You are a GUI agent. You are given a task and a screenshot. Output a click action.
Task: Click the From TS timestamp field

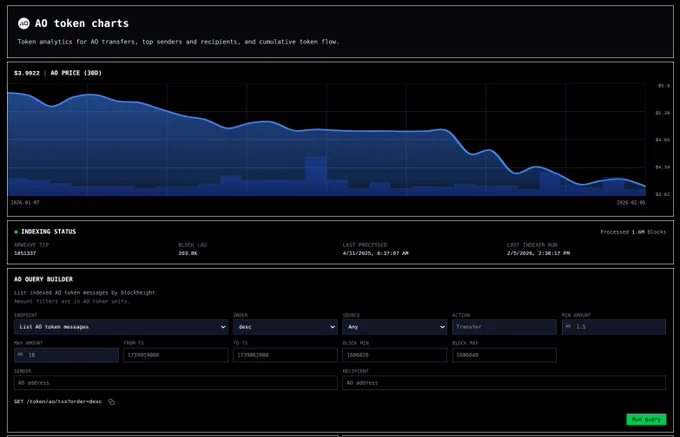click(176, 355)
